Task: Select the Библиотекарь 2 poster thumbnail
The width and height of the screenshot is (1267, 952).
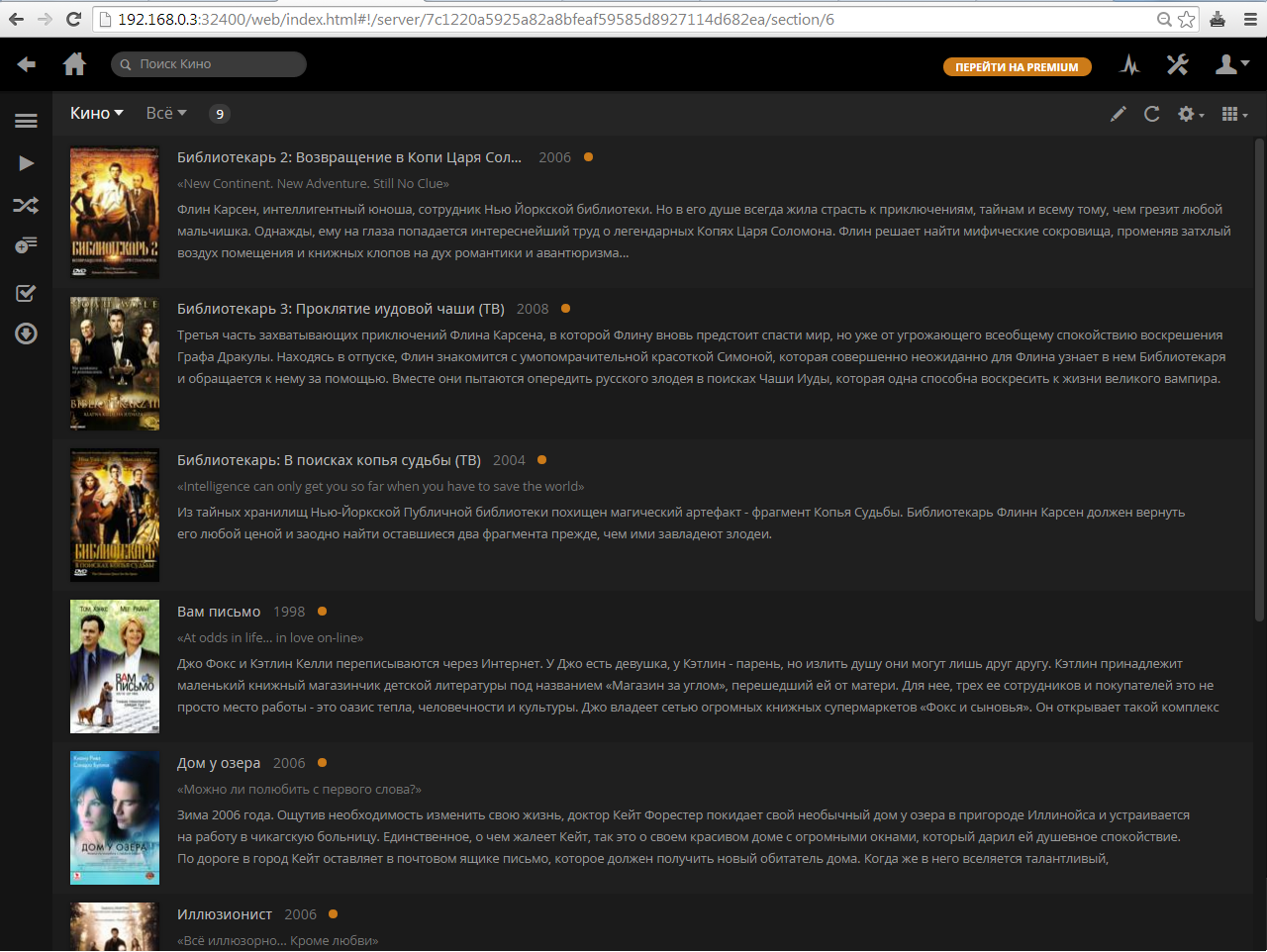Action: pyautogui.click(x=115, y=213)
